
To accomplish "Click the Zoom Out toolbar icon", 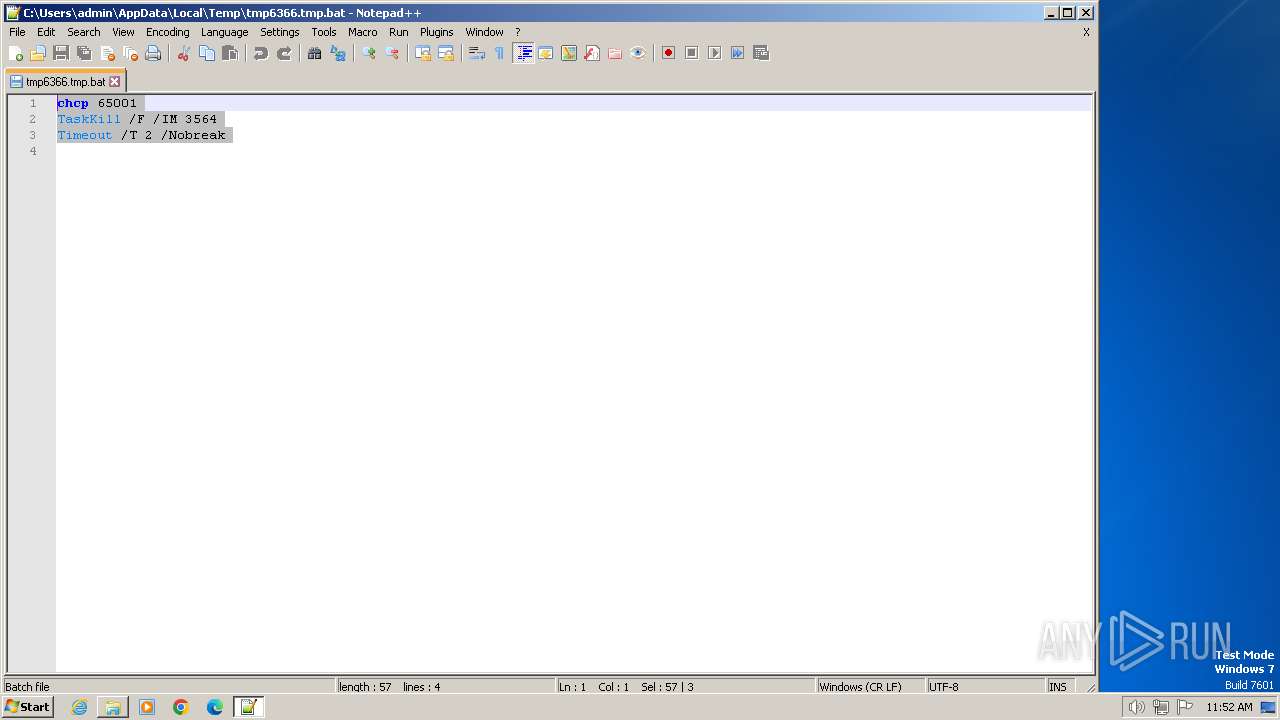I will [392, 53].
